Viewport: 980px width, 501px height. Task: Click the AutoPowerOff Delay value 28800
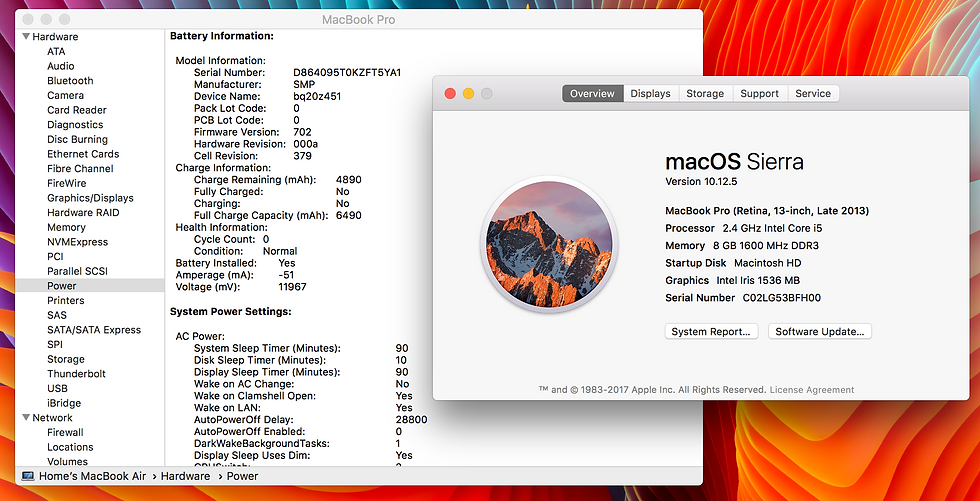pyautogui.click(x=411, y=420)
